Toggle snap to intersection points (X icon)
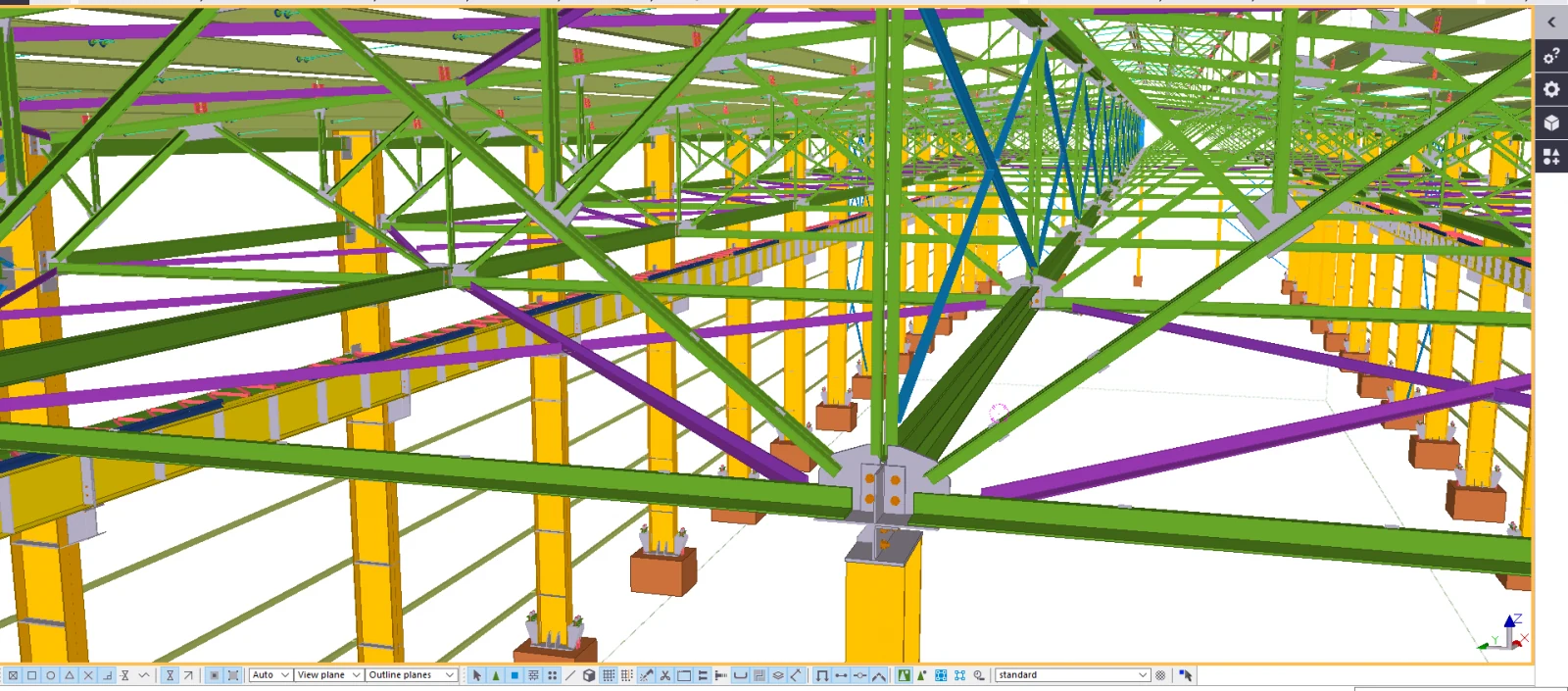 (88, 675)
